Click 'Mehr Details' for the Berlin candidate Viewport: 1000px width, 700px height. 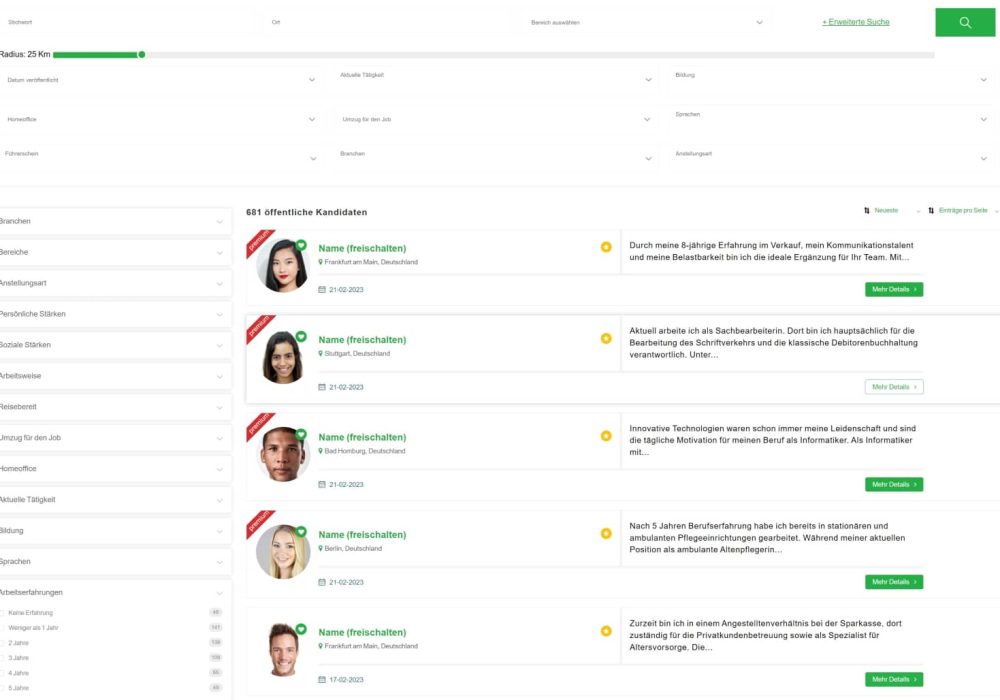pyautogui.click(x=893, y=582)
